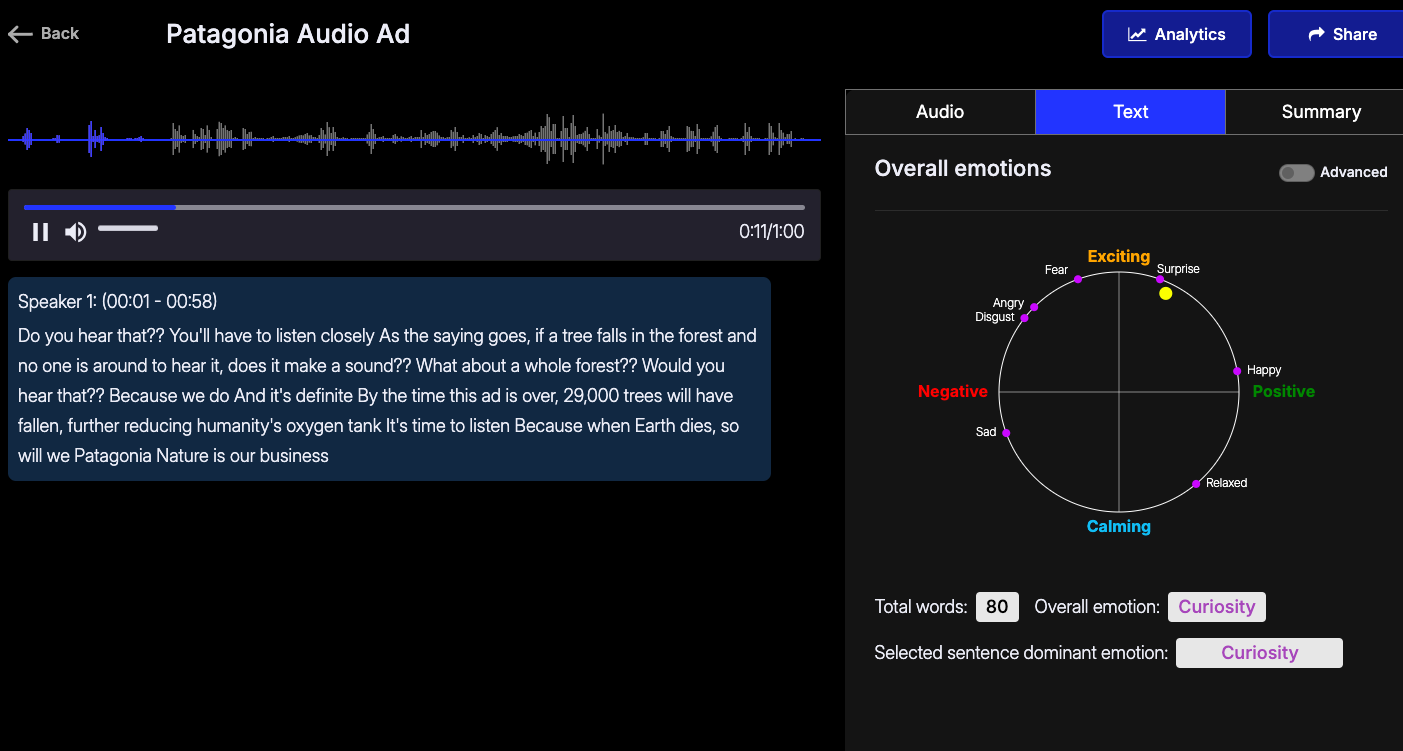Select the Fear point on the circle
Screen dimensions: 1403x751
(1078, 279)
